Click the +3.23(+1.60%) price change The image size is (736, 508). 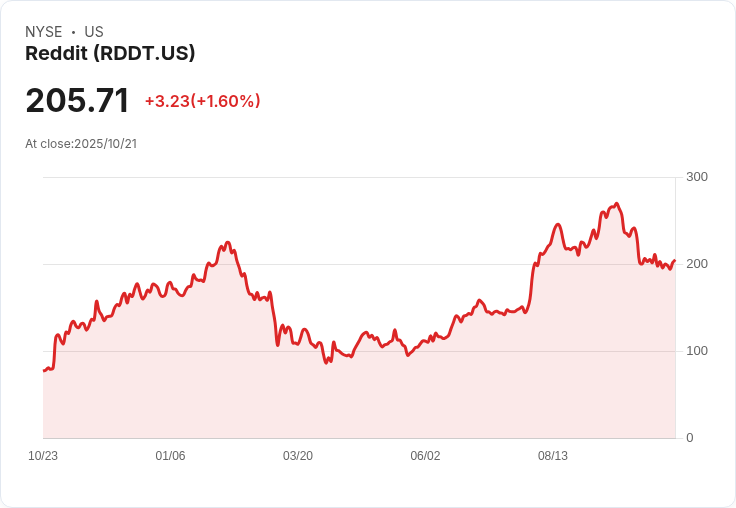202,101
